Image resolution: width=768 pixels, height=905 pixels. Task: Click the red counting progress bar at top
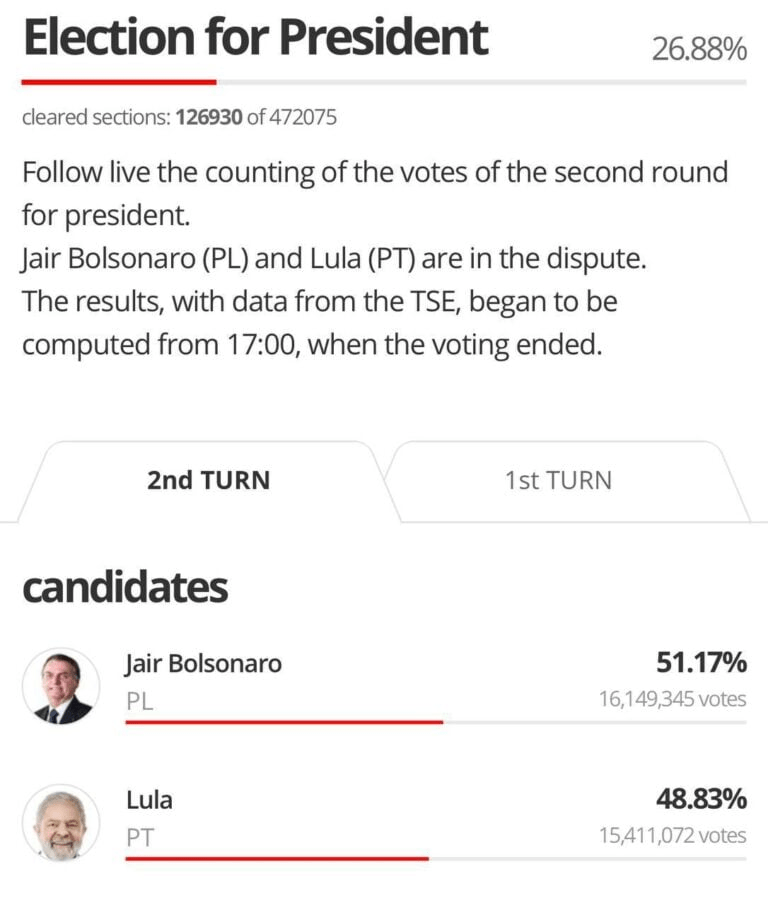[118, 82]
